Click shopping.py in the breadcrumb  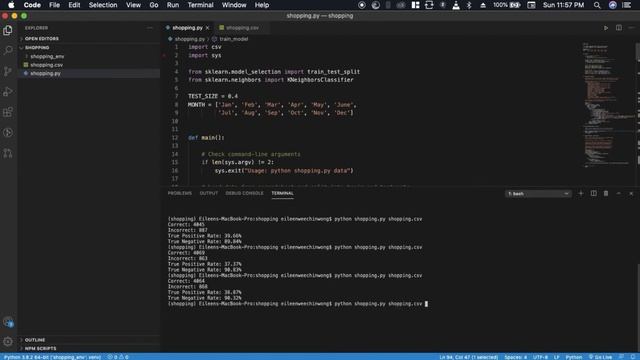coord(190,39)
